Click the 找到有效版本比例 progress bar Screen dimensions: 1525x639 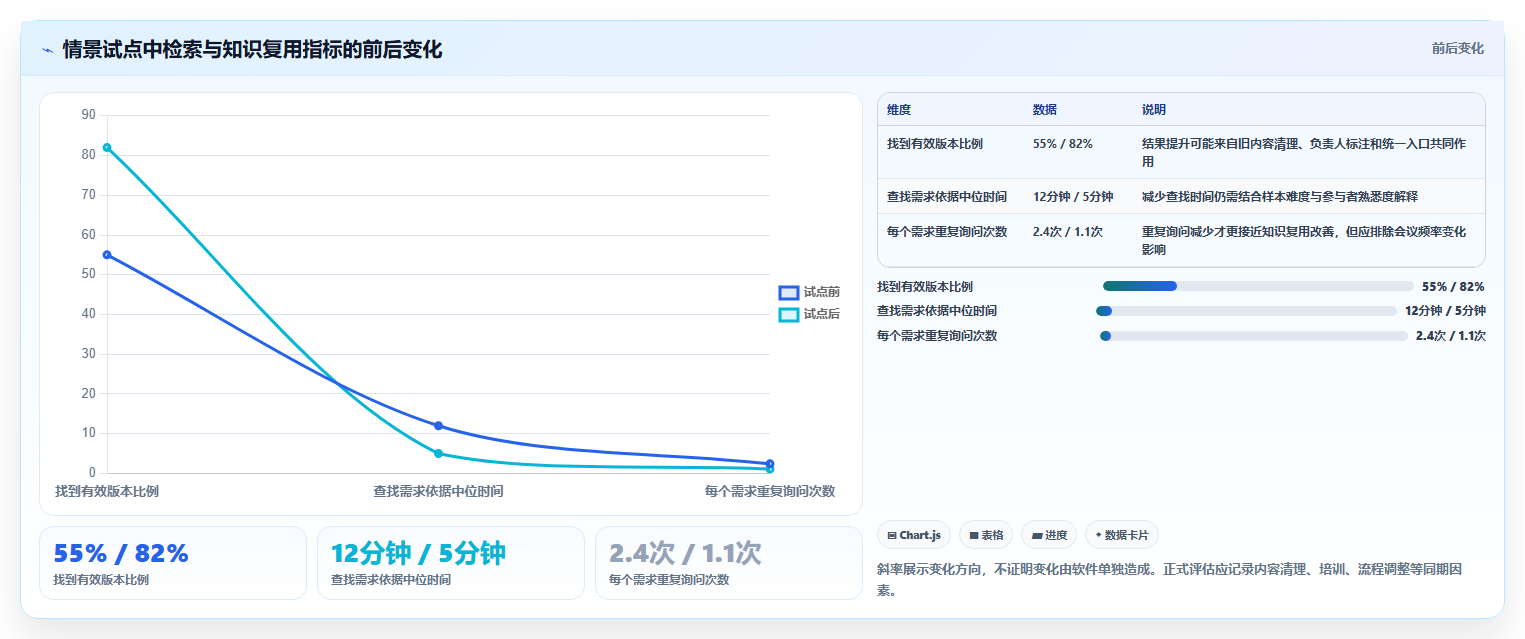(1258, 286)
